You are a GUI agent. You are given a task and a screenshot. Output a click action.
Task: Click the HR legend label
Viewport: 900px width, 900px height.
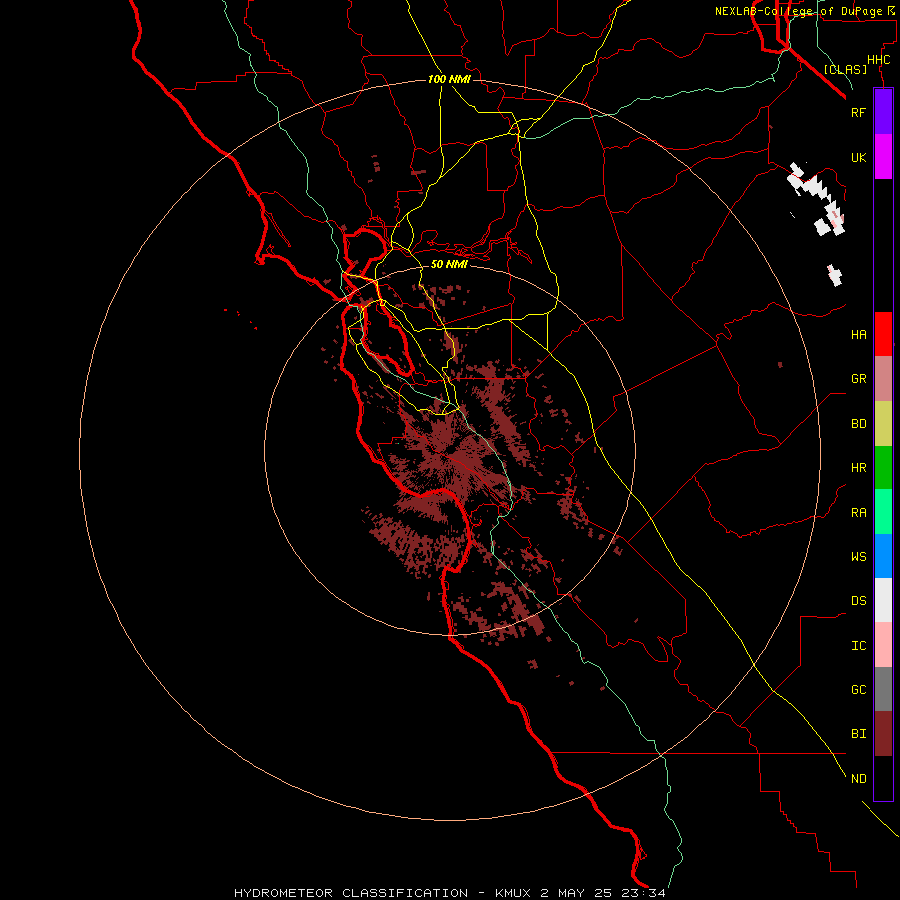click(858, 468)
